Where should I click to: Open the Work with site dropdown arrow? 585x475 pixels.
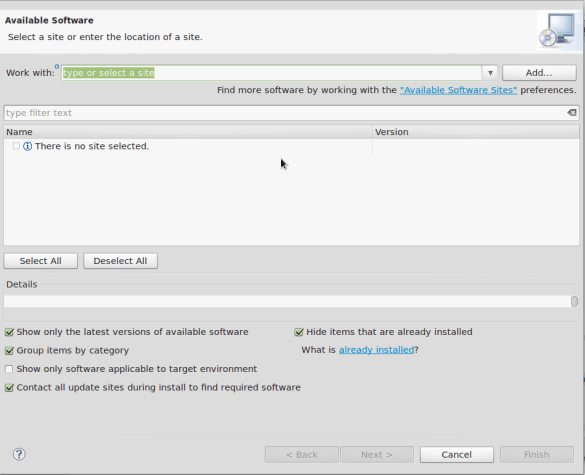click(x=490, y=73)
